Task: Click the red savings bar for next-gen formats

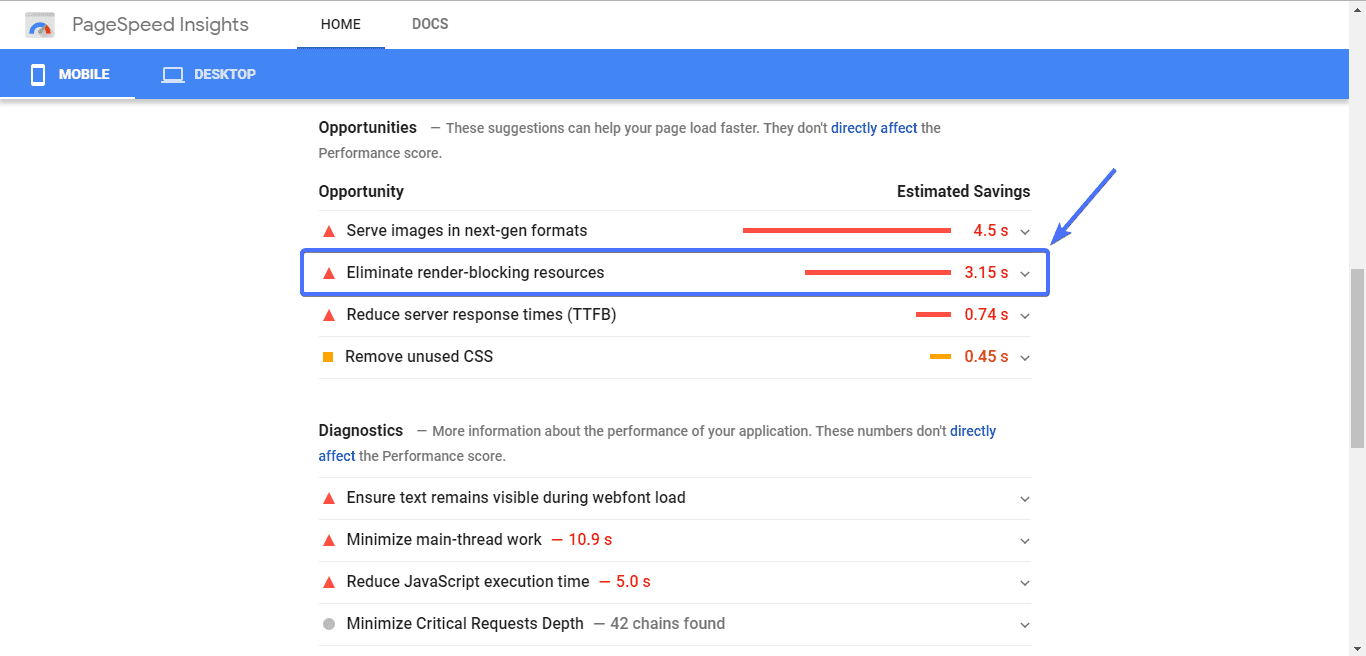Action: (x=846, y=231)
